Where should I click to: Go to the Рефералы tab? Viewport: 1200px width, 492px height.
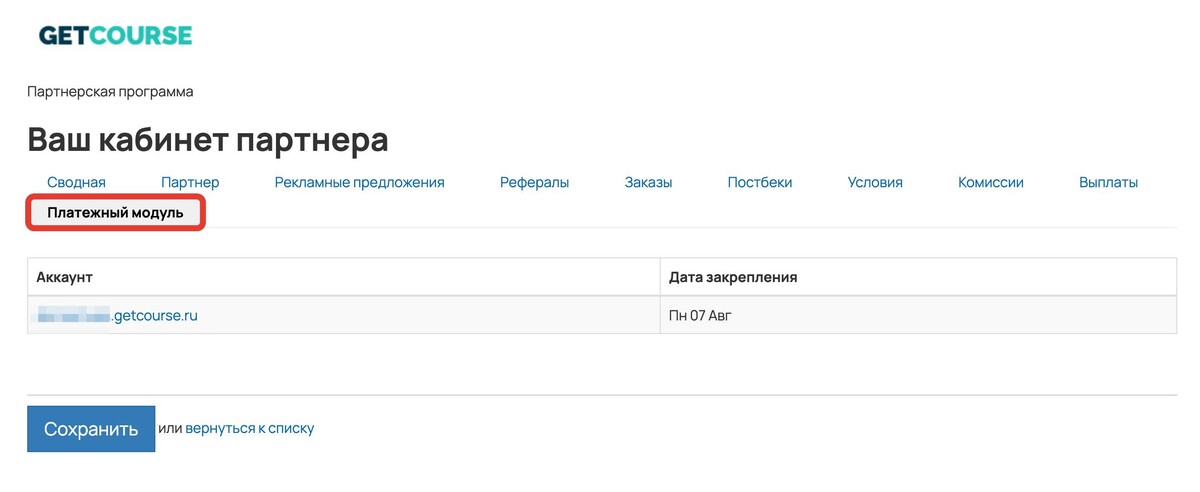(534, 182)
